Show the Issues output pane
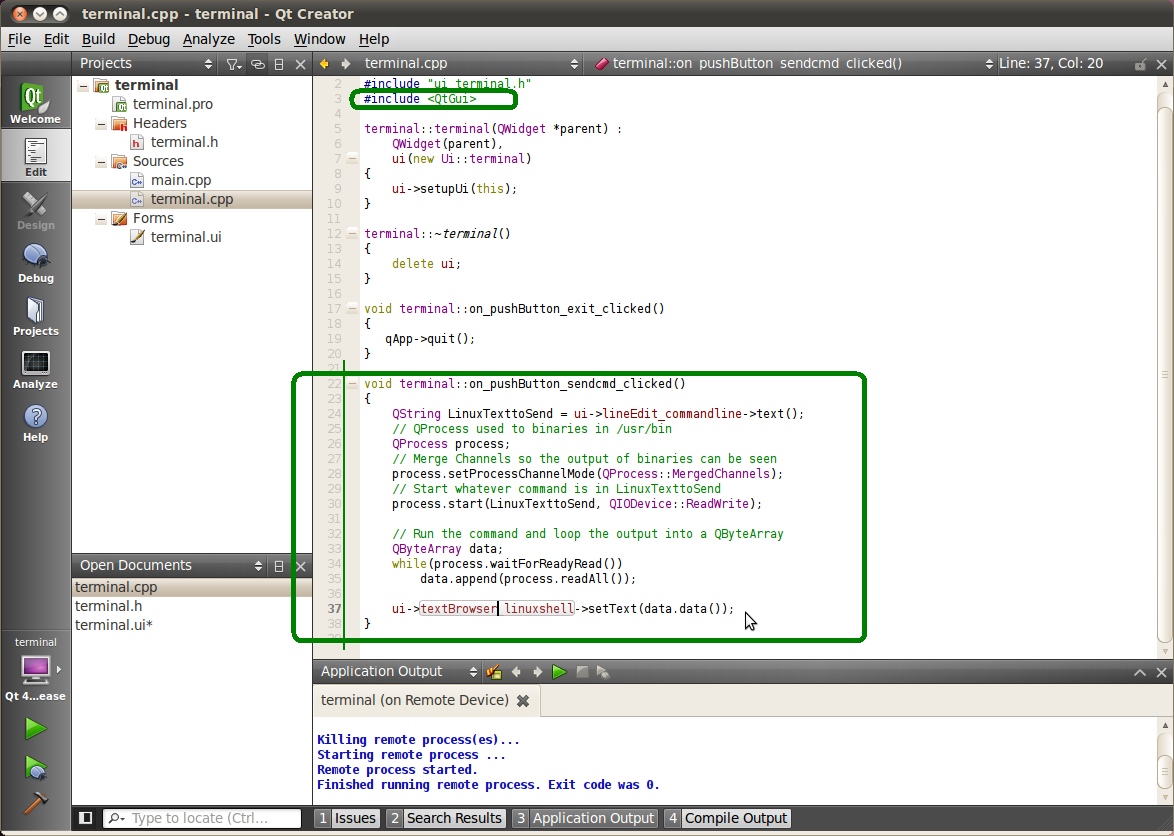The width and height of the screenshot is (1174, 836). pyautogui.click(x=347, y=818)
